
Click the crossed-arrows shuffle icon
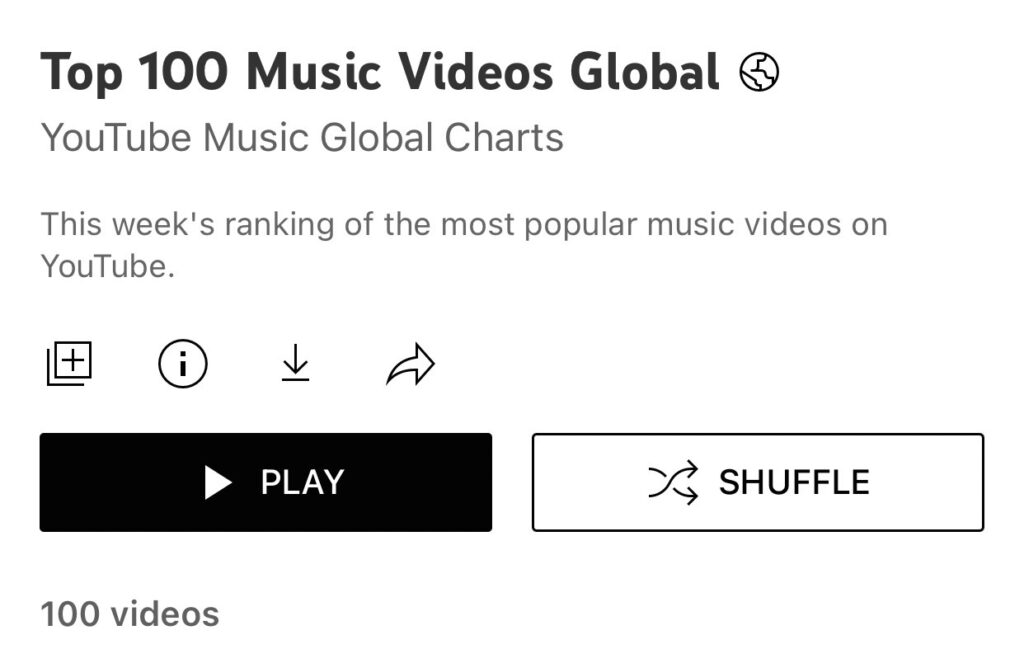(x=673, y=483)
